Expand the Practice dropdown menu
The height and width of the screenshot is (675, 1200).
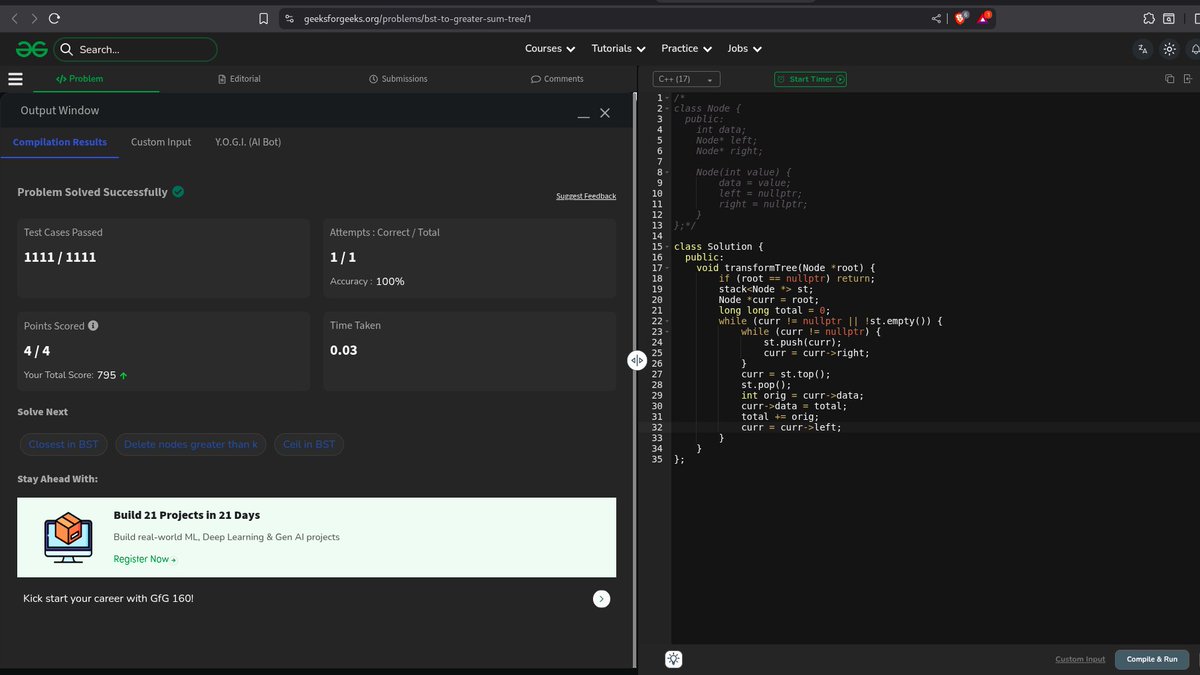point(687,48)
